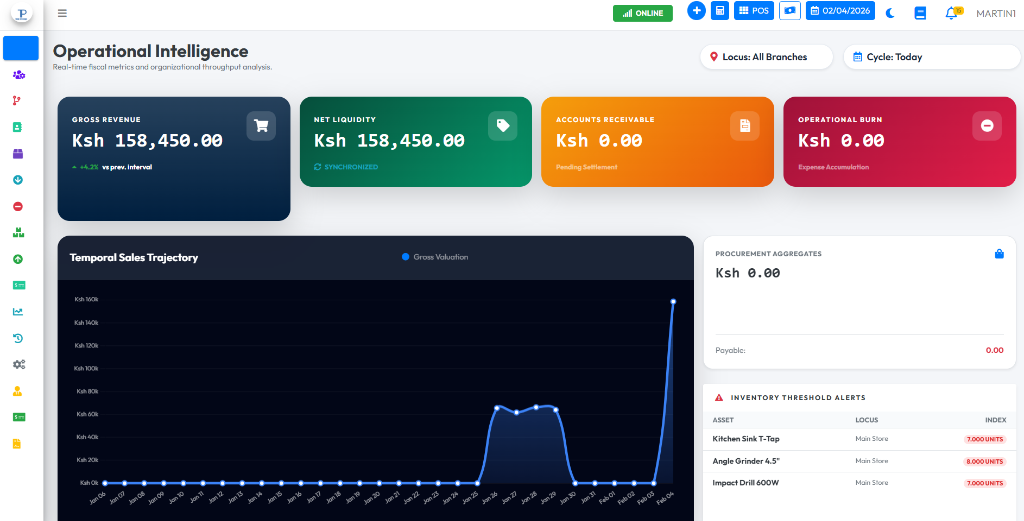Open the teal down-arrow circle sidebar icon
The image size is (1024, 521).
tap(18, 180)
